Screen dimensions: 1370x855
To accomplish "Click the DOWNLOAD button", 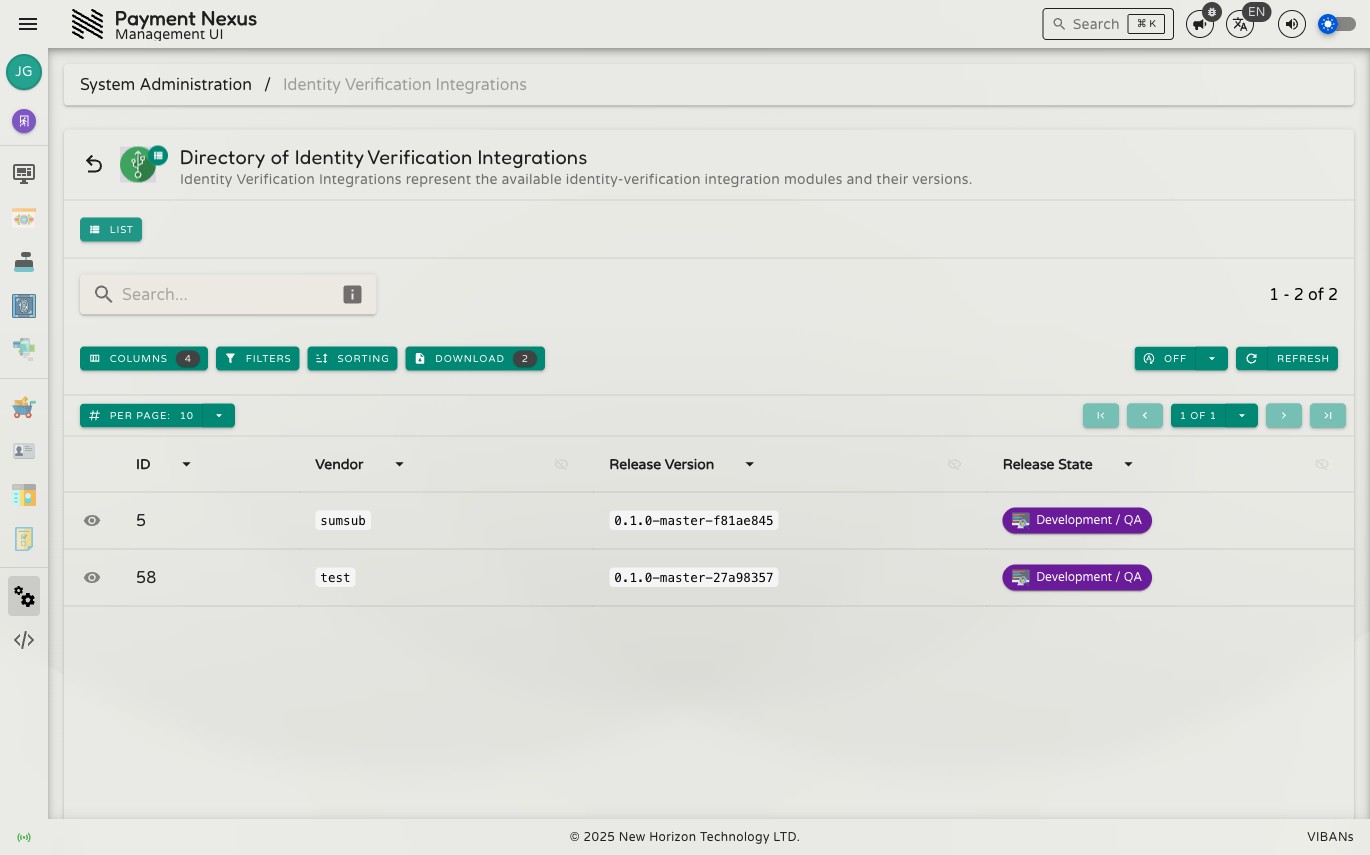I will click(x=475, y=358).
